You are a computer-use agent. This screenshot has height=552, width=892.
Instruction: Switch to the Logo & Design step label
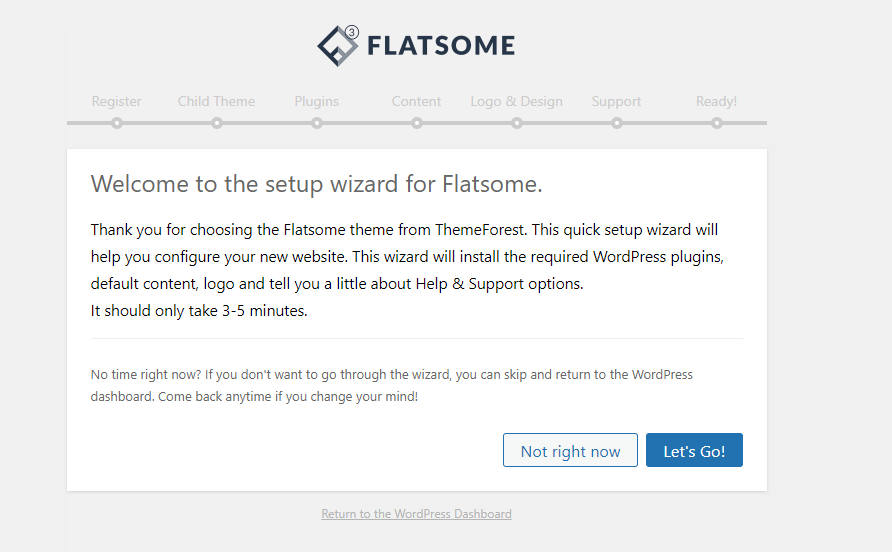coord(517,101)
